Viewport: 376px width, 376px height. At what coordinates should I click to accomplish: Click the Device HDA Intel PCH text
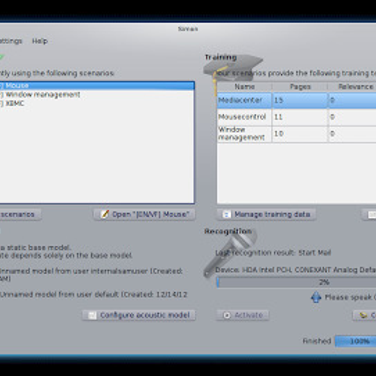[x=296, y=270]
